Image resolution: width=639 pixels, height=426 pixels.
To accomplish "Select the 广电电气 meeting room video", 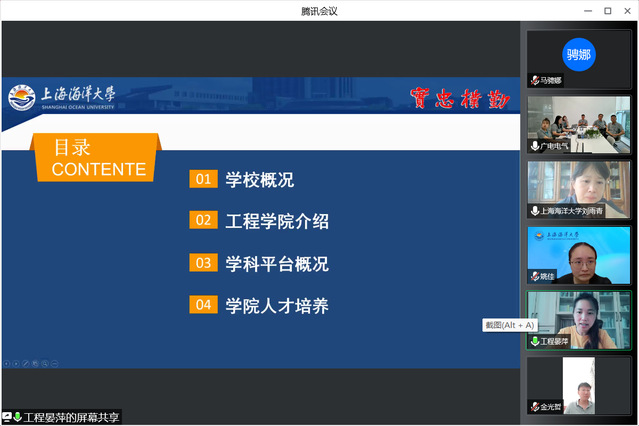I will 579,120.
